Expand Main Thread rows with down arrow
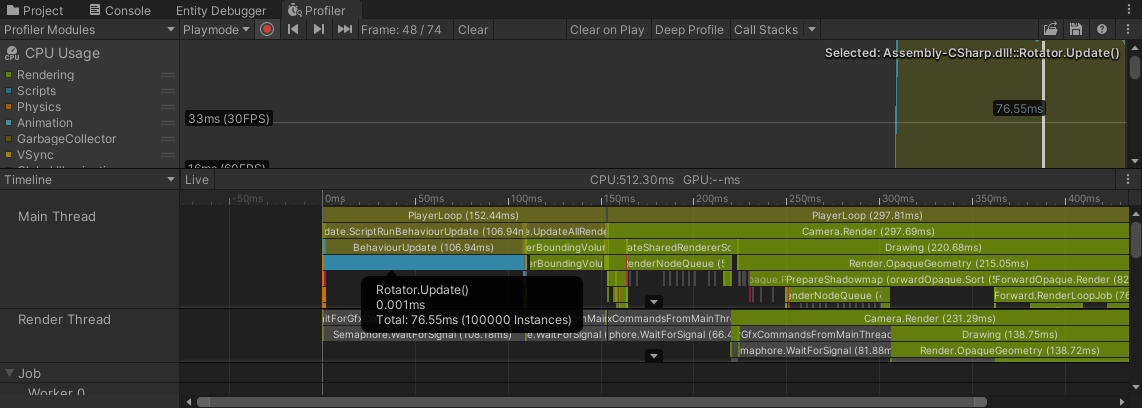The image size is (1142, 408). pos(654,302)
